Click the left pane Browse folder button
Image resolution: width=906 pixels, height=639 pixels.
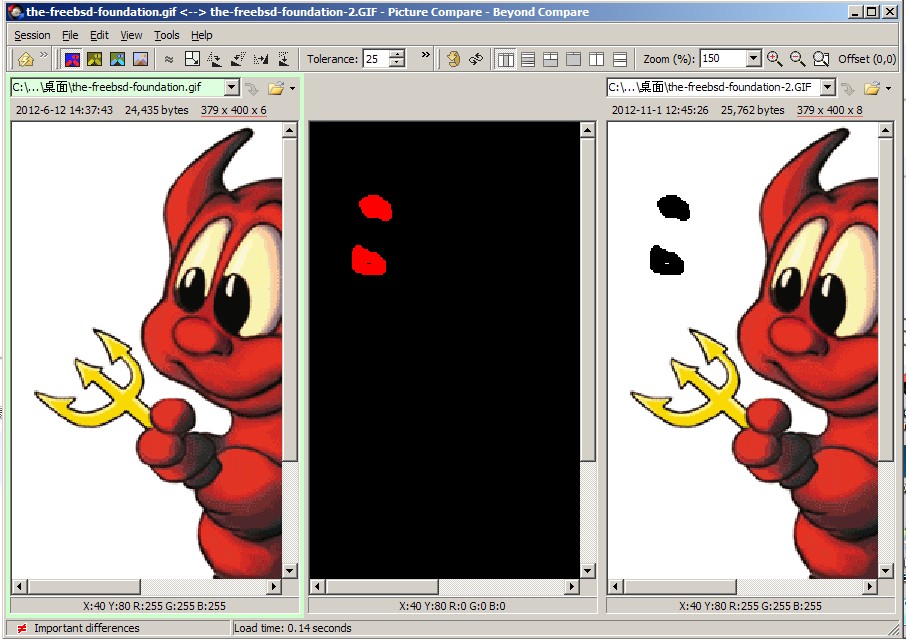tap(276, 88)
